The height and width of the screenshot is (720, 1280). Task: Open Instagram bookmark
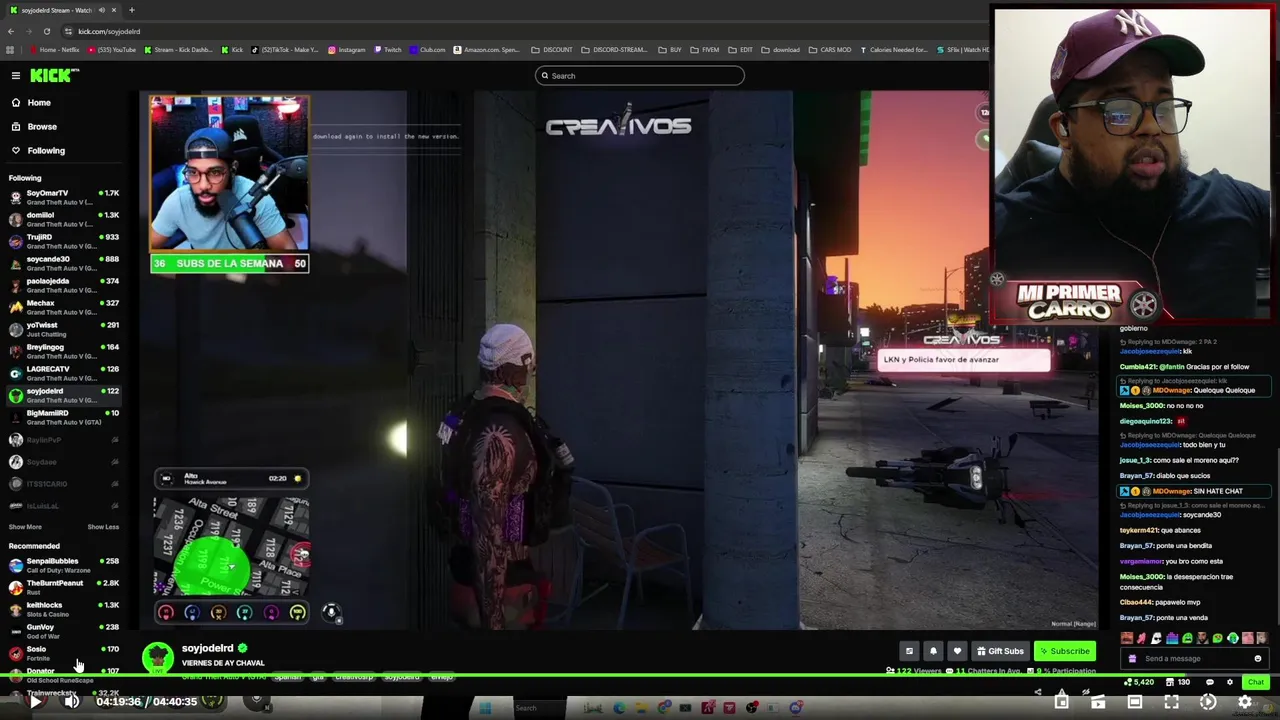(347, 50)
